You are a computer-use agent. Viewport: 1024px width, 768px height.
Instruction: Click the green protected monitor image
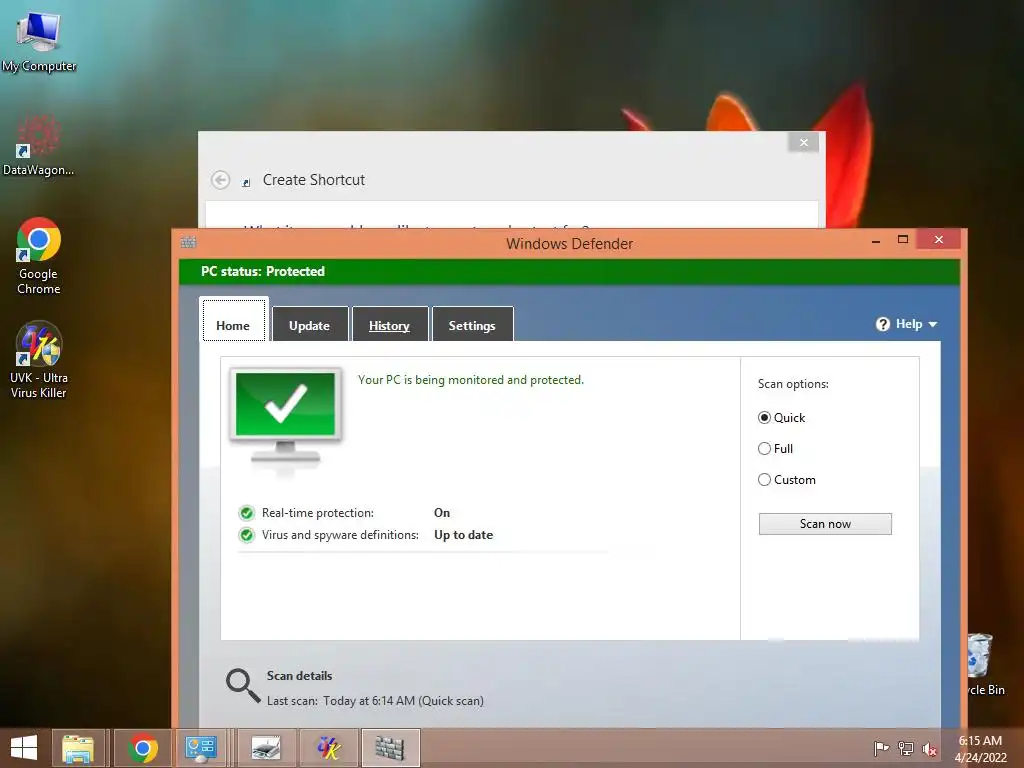[285, 415]
